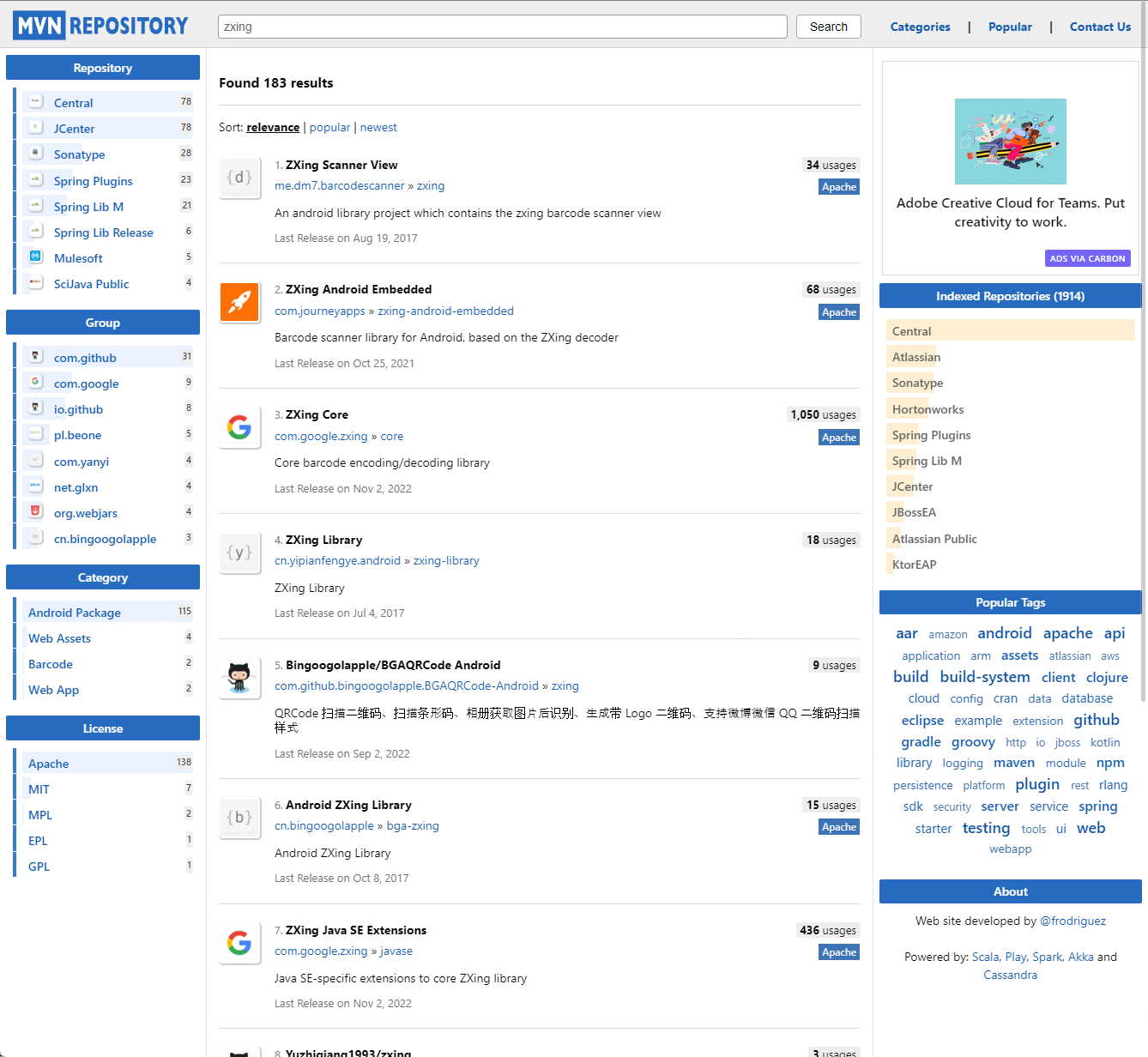Viewport: 1148px width, 1057px height.
Task: Open the Popular menu item
Action: pyautogui.click(x=1010, y=27)
